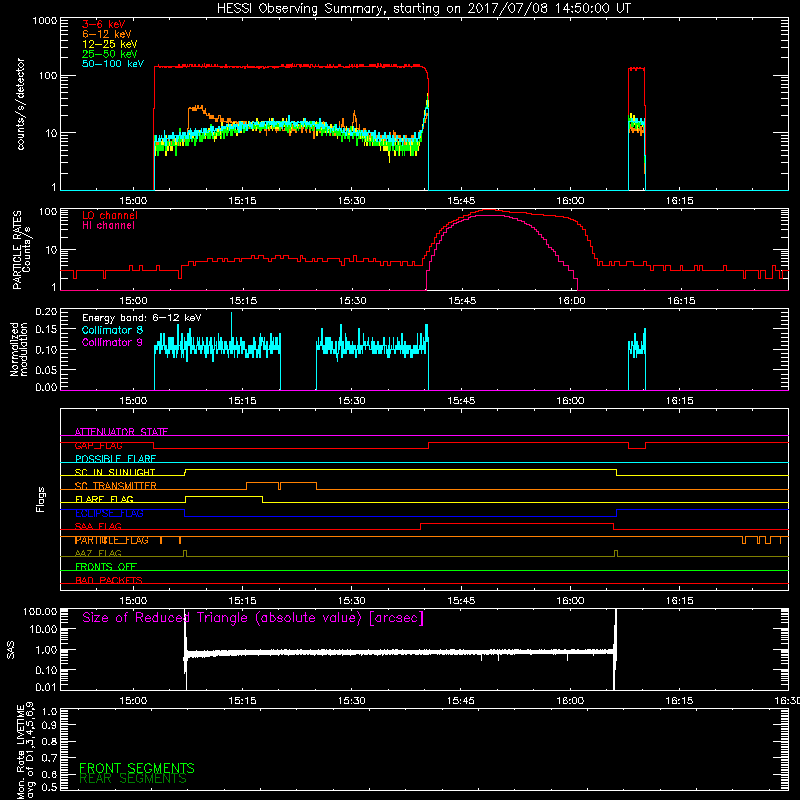Image resolution: width=800 pixels, height=800 pixels.
Task: Click the vertical Flags axis title
Action: (41, 499)
